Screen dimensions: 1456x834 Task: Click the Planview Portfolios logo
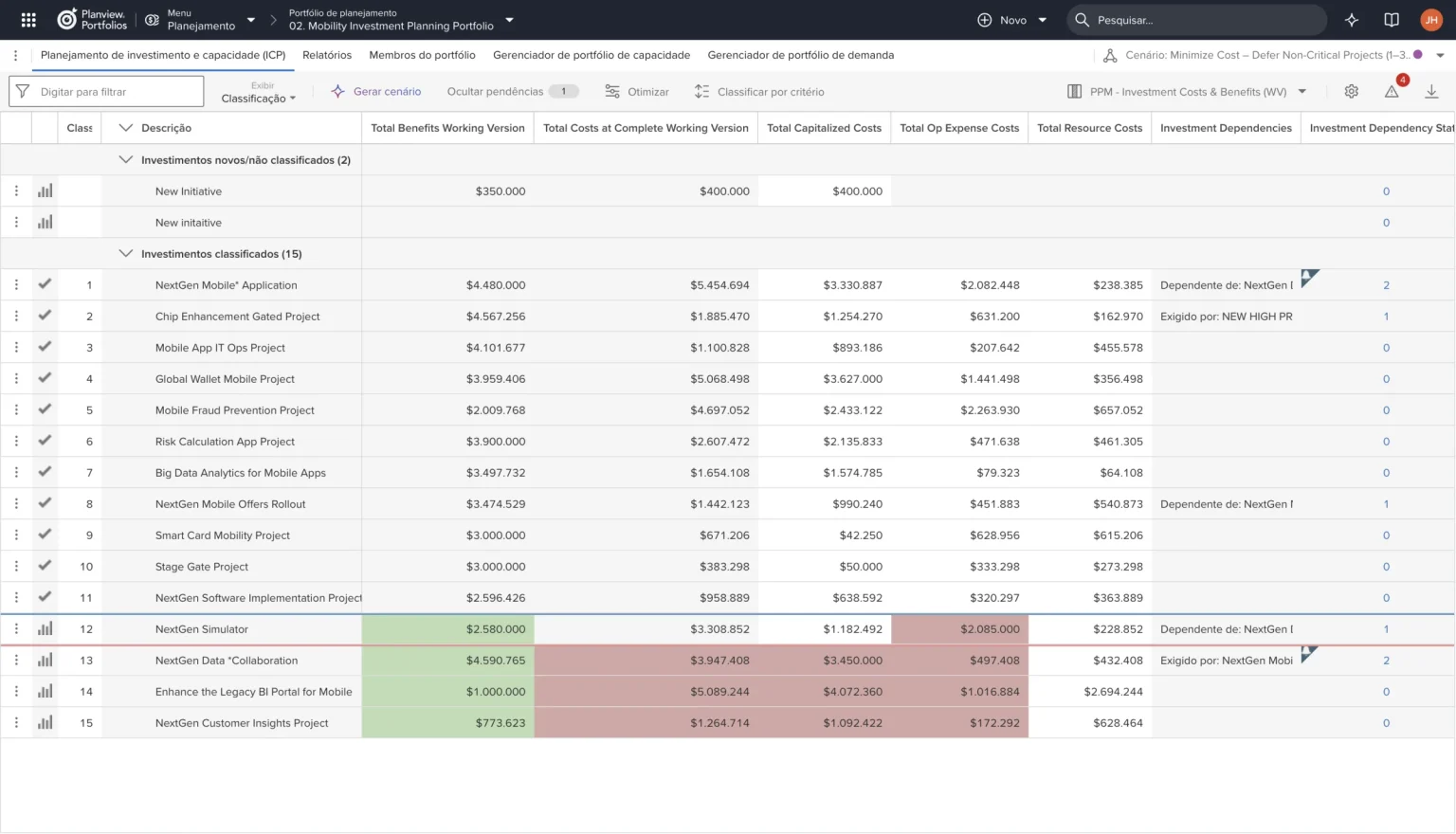pos(92,20)
